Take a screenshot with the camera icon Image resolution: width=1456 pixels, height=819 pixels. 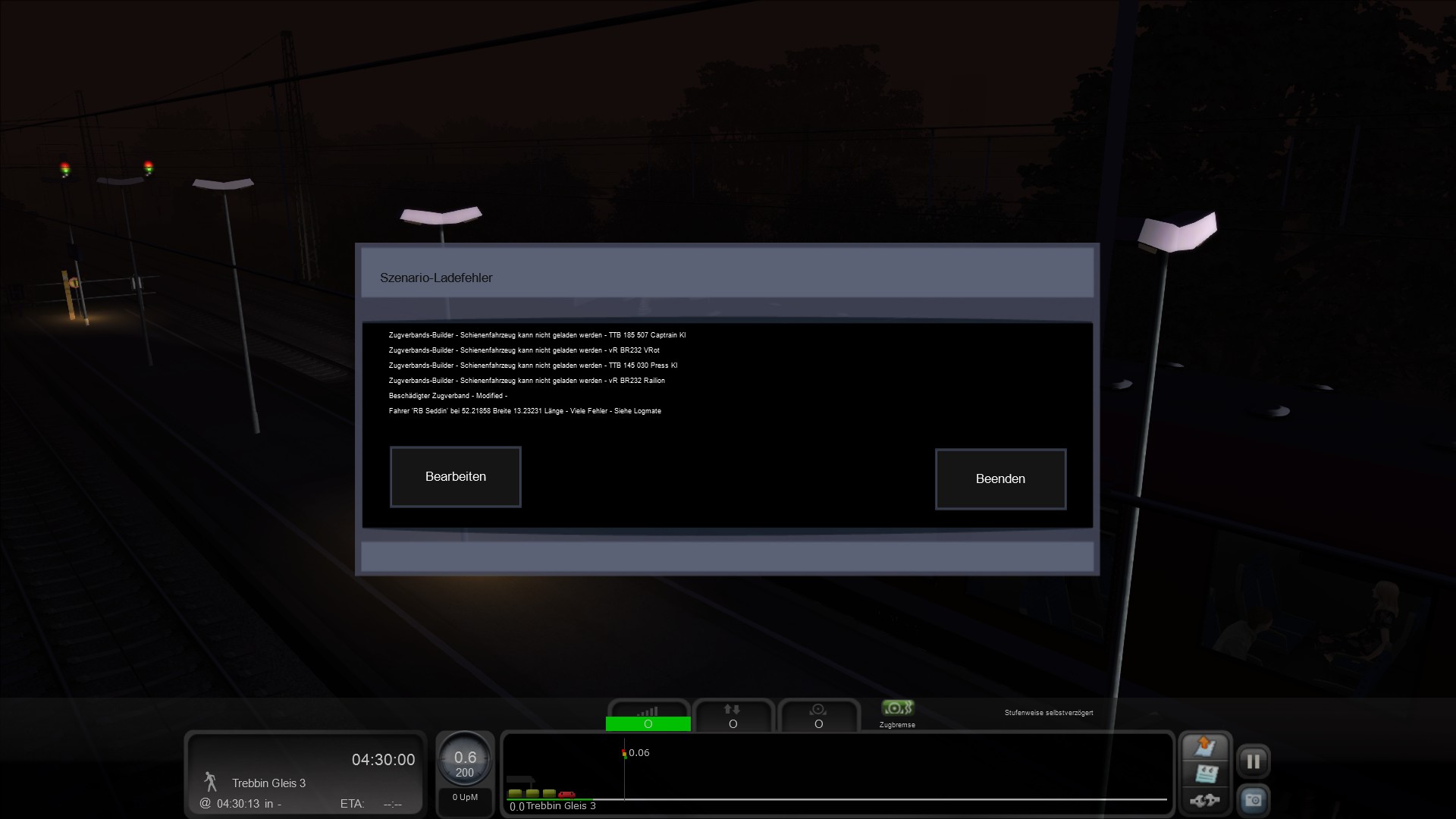(1253, 800)
